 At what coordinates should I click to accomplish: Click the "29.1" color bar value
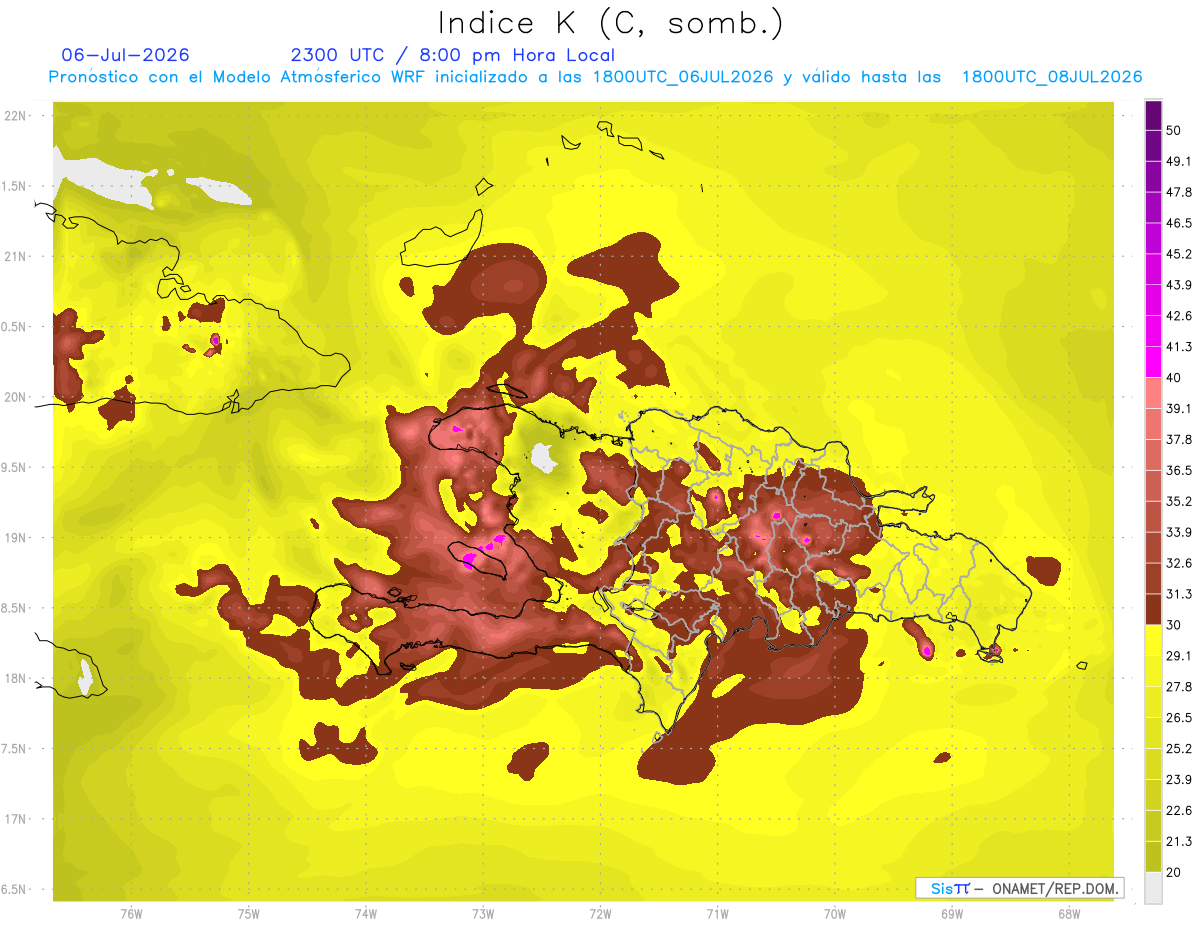point(1178,655)
